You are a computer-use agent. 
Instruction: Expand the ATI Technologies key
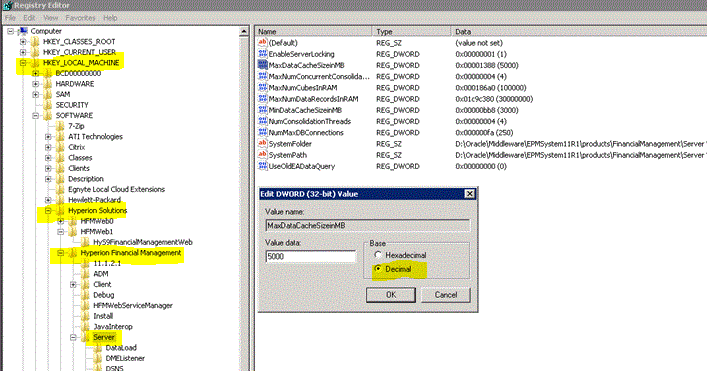(x=48, y=137)
